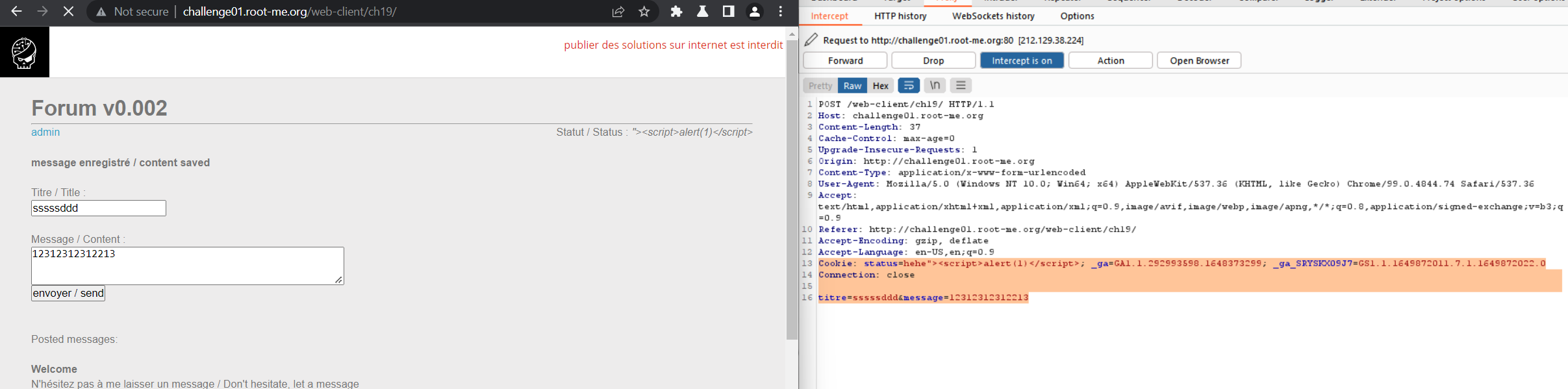Click 'message enregistré / content saved' text
The image size is (1568, 389).
[x=120, y=162]
